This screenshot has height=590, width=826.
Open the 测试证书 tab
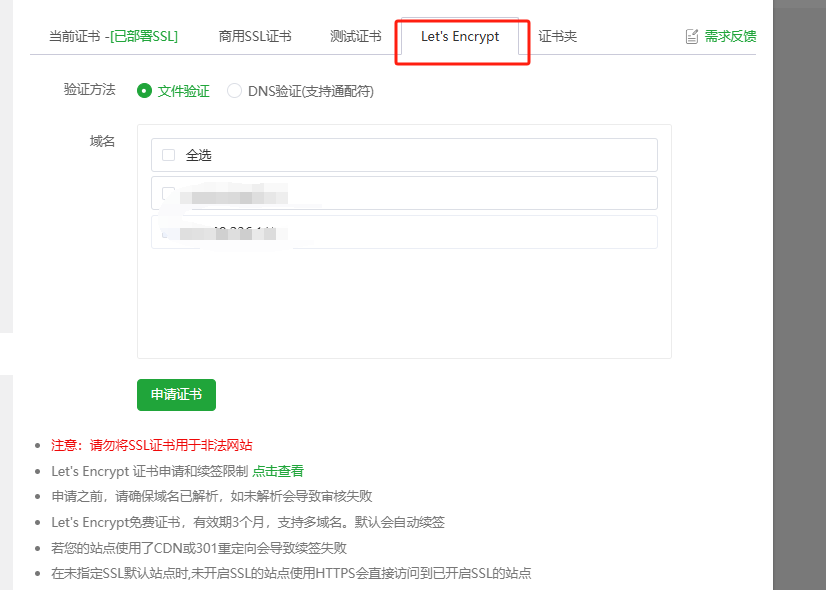356,36
